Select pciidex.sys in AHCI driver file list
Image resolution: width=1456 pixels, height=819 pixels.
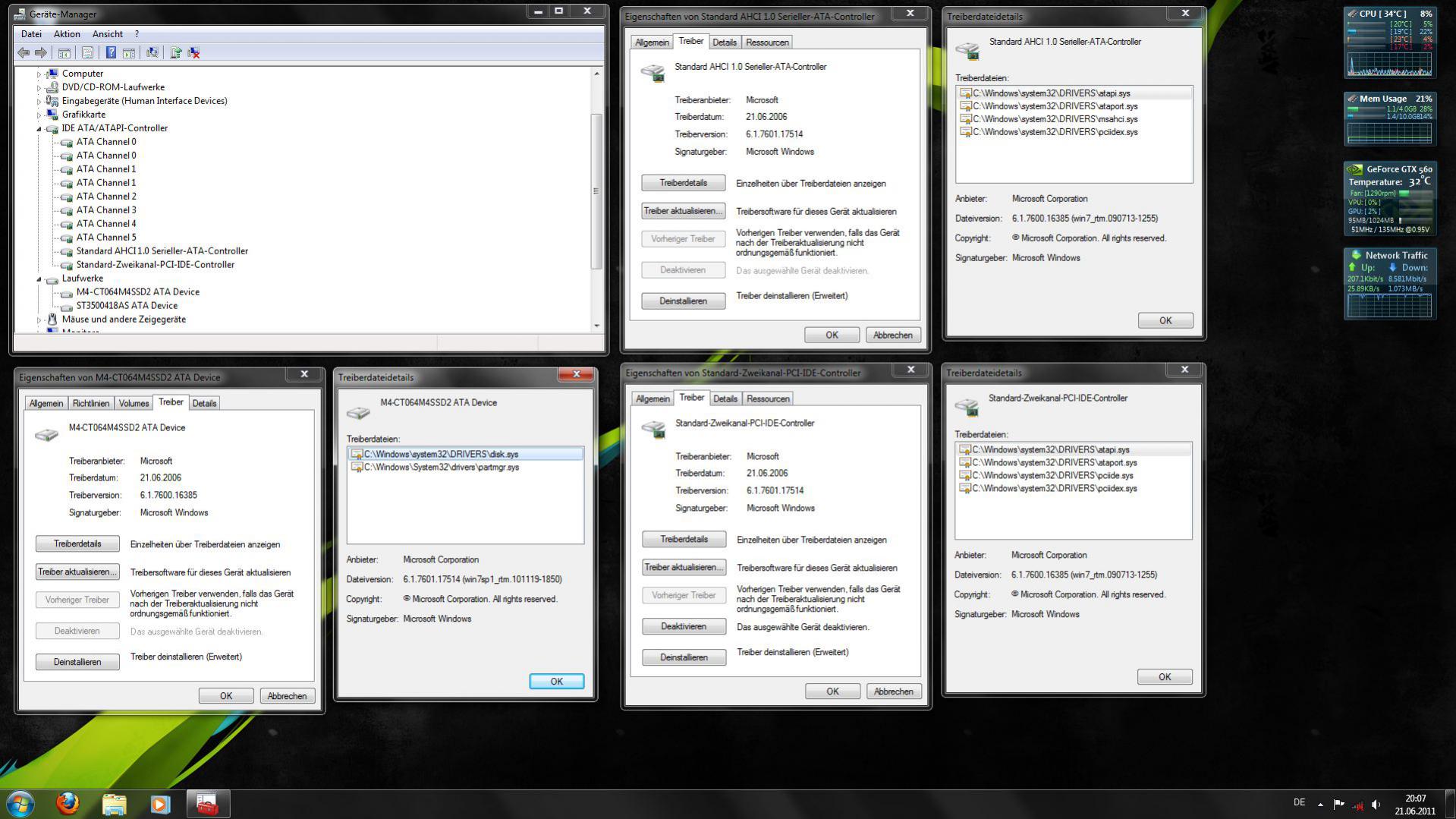pyautogui.click(x=1055, y=132)
